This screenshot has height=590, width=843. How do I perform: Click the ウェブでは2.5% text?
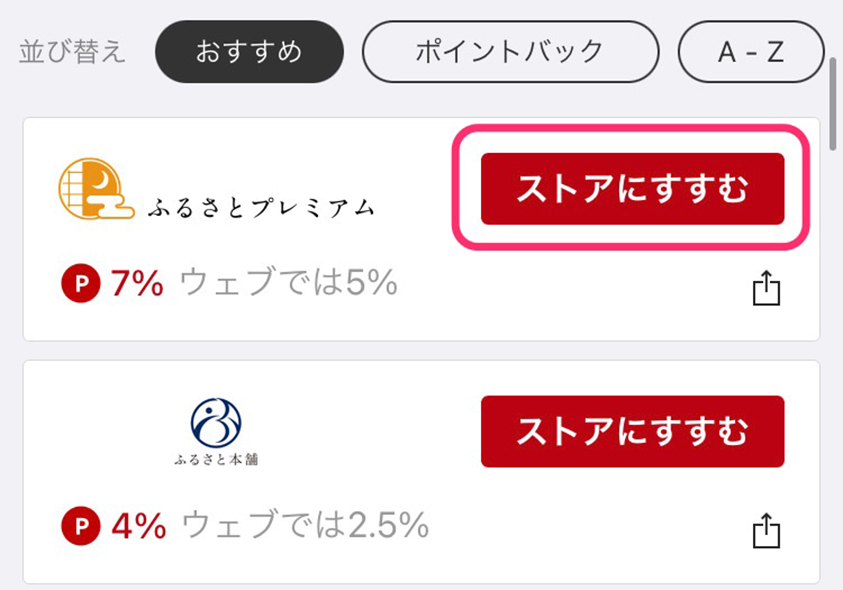(x=305, y=524)
